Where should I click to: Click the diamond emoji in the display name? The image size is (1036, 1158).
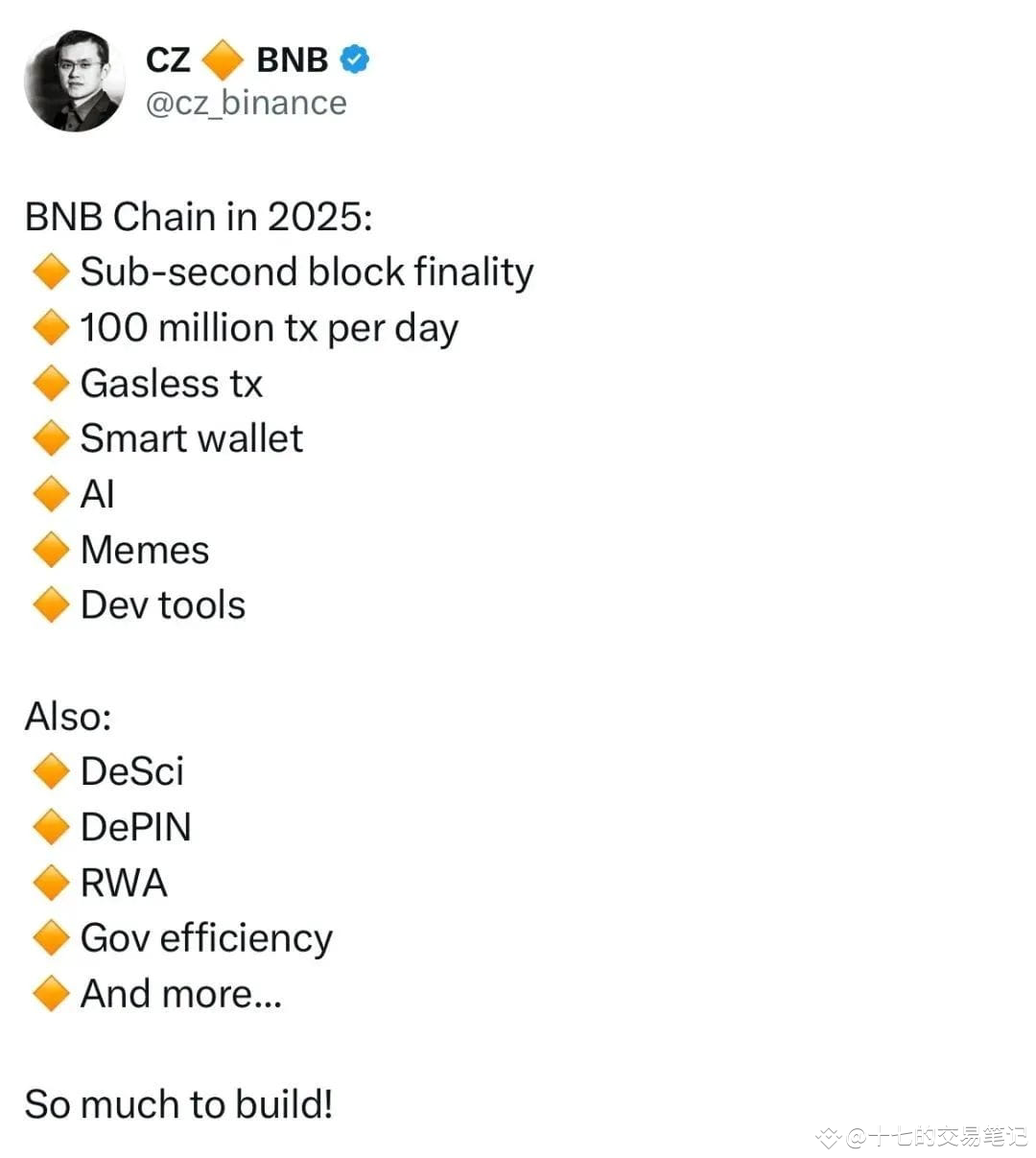click(x=223, y=59)
